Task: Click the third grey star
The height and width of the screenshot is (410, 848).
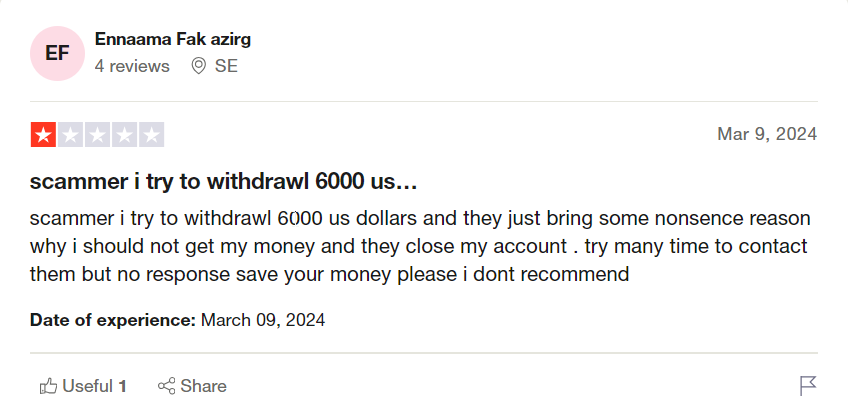Action: [x=97, y=135]
